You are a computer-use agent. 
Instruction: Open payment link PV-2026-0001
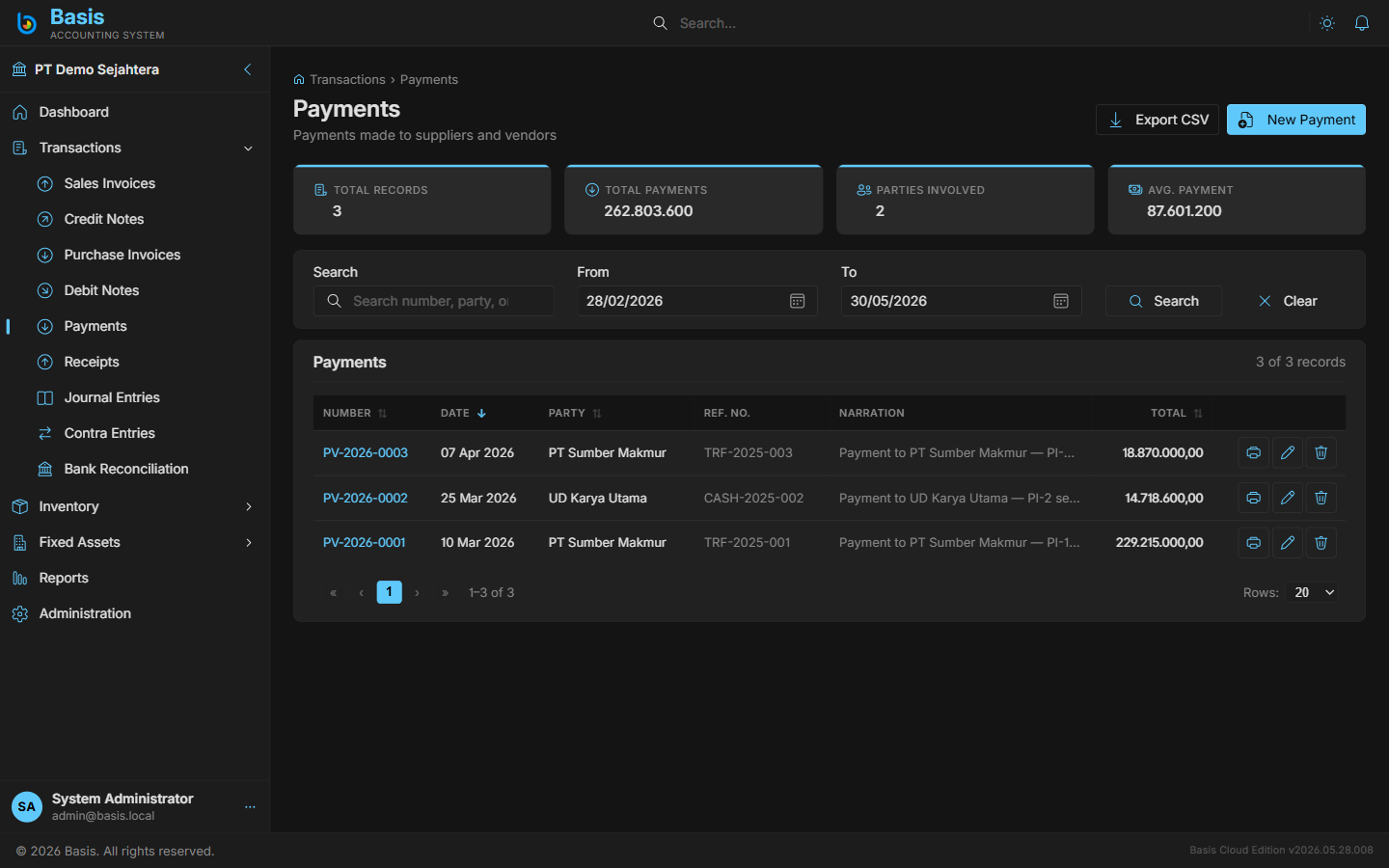(365, 543)
